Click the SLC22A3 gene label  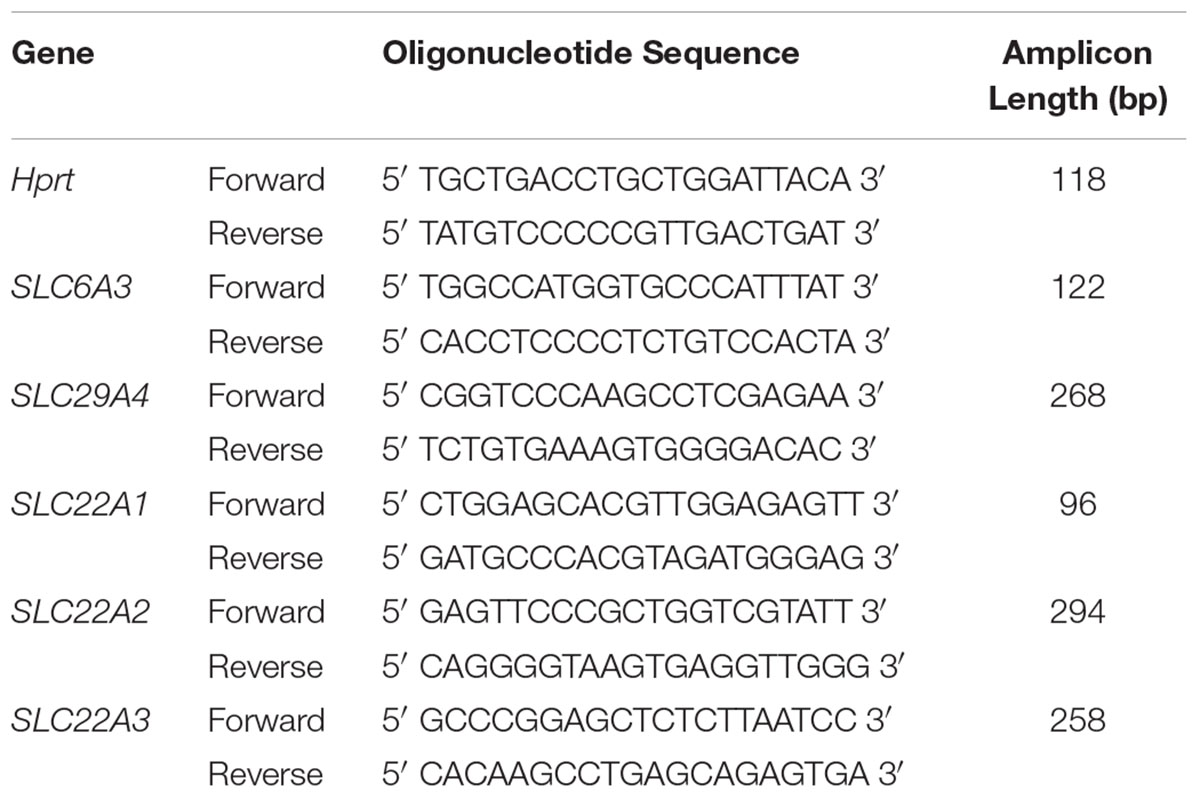coord(81,720)
